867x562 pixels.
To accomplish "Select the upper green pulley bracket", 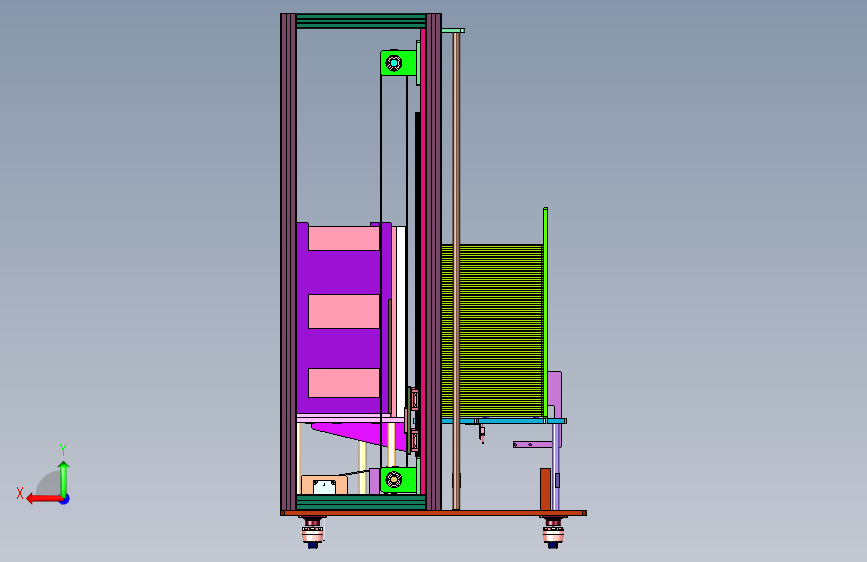I will point(399,63).
